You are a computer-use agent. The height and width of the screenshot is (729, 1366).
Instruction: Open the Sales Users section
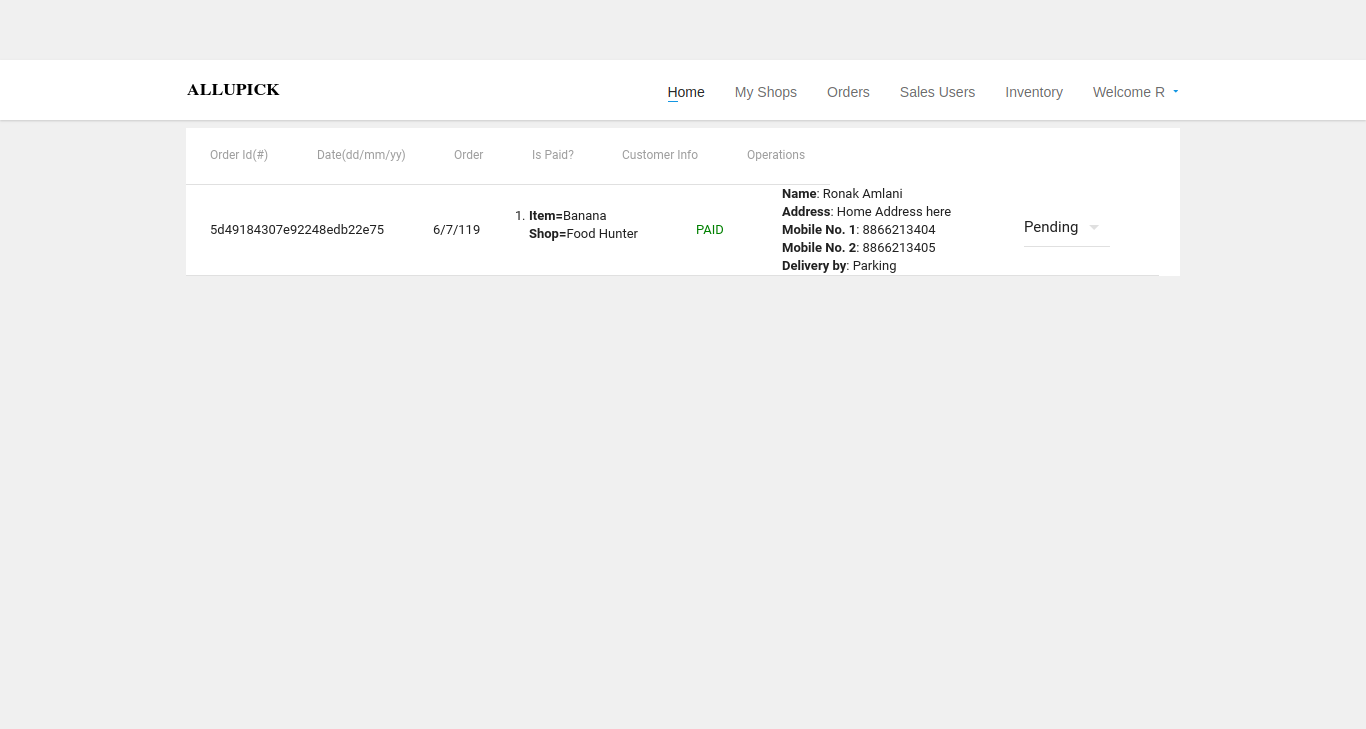pyautogui.click(x=937, y=92)
